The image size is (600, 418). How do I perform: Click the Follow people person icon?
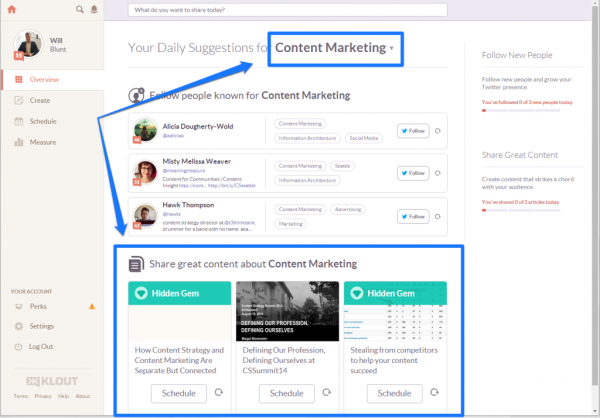[136, 95]
